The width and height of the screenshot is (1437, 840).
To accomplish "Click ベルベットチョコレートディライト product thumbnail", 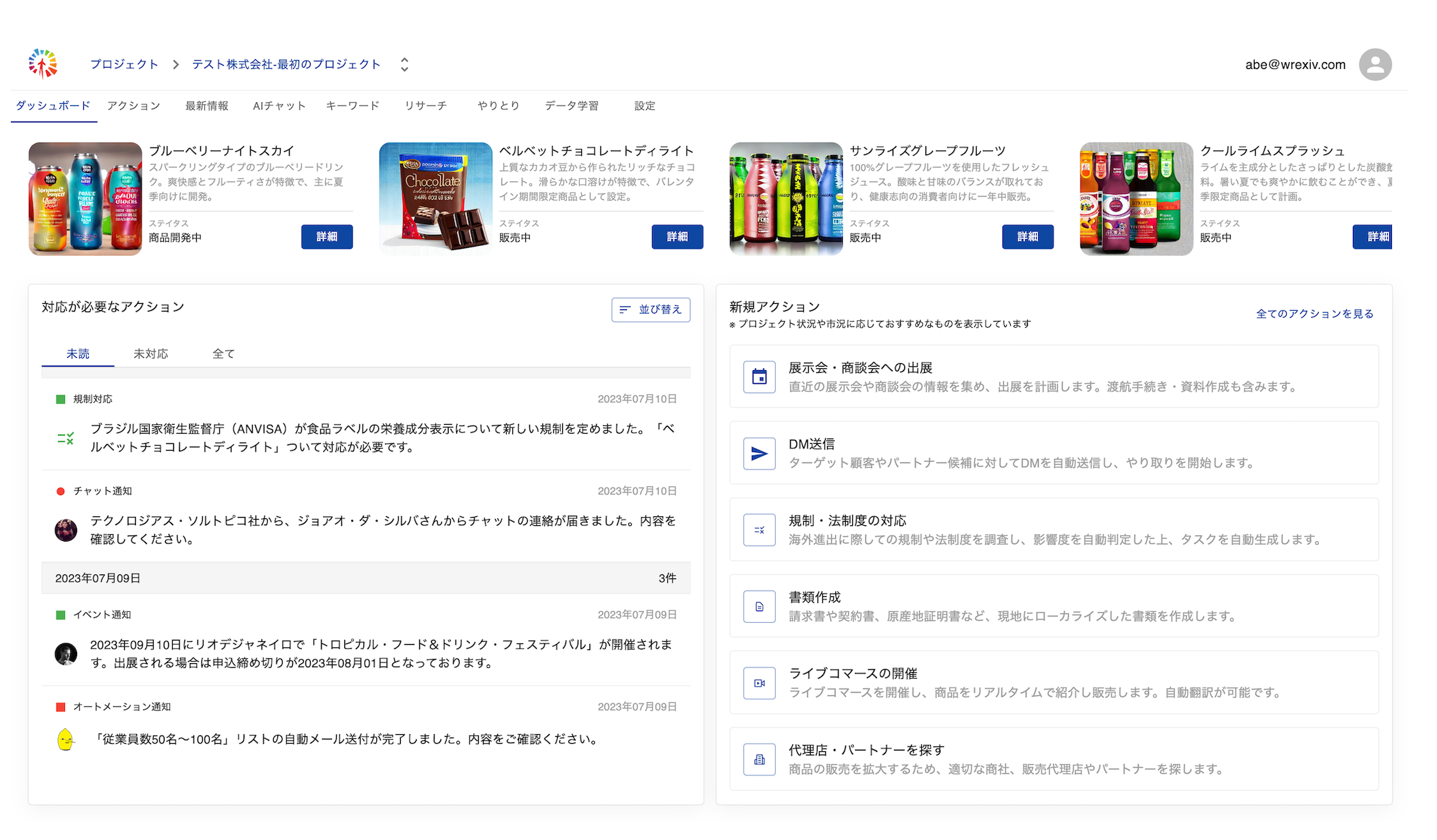I will [435, 198].
